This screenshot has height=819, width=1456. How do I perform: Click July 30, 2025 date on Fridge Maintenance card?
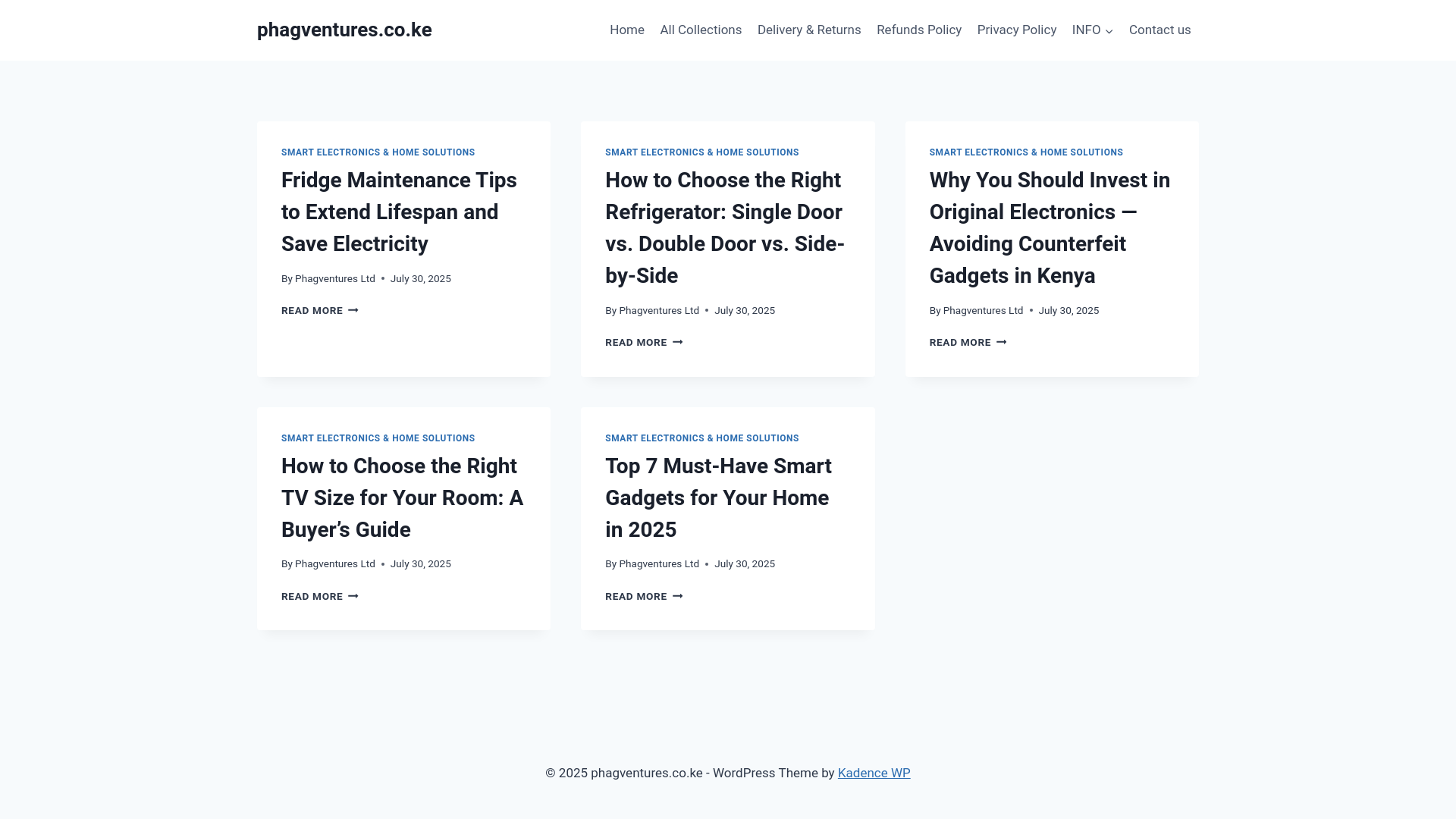(421, 278)
